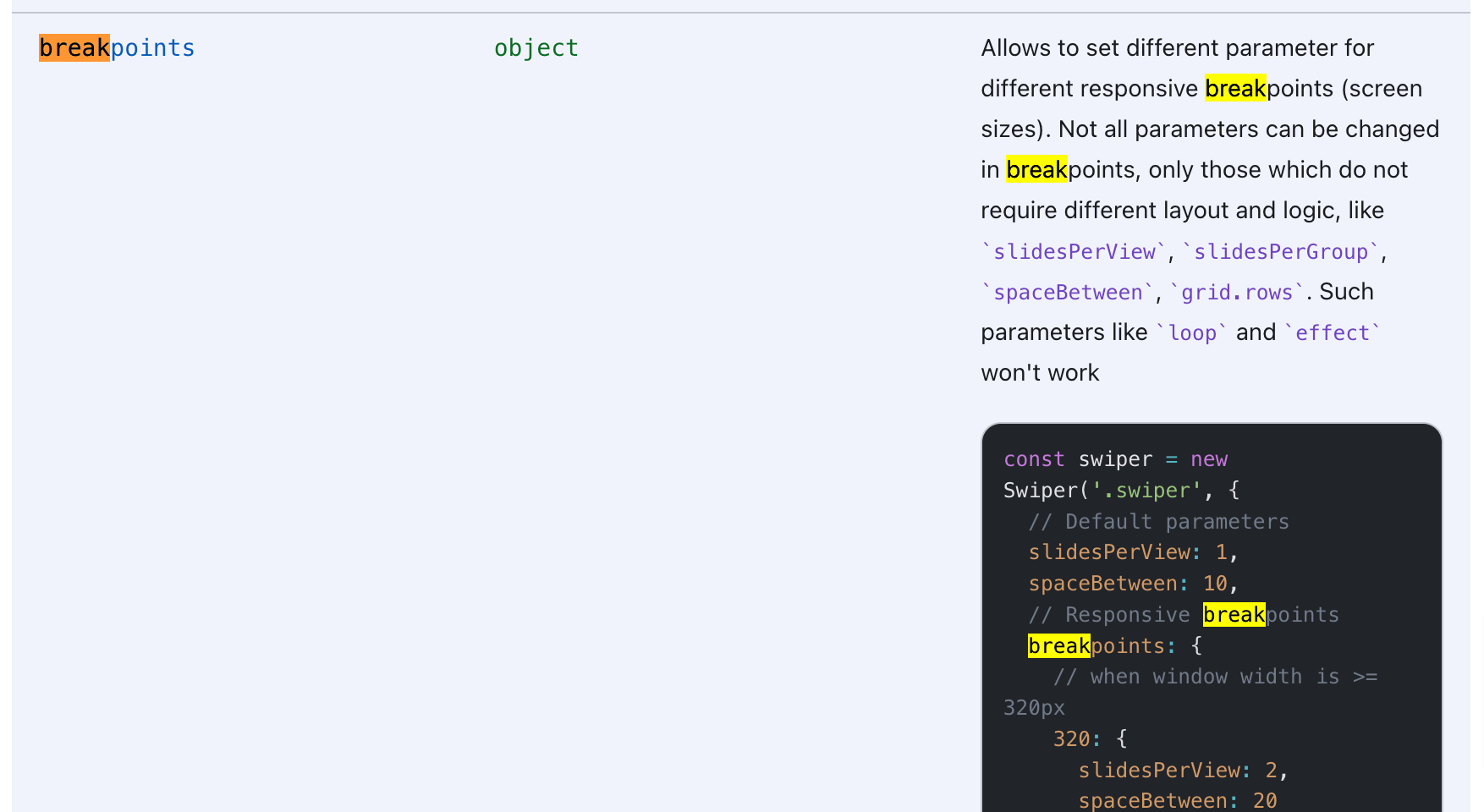Click the 320 breakpoint key in code
The width and height of the screenshot is (1484, 812).
click(x=1071, y=739)
